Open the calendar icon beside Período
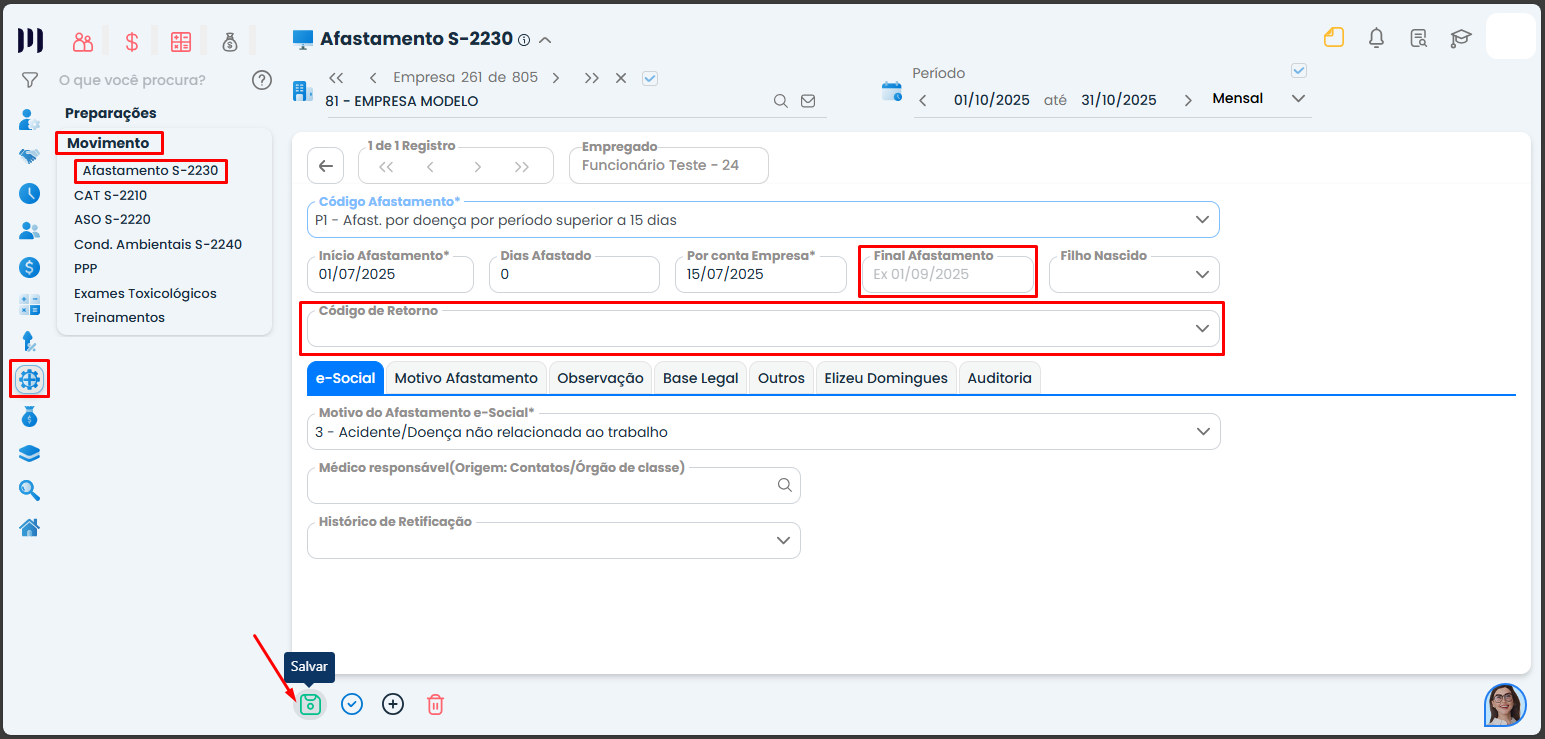 (x=891, y=92)
